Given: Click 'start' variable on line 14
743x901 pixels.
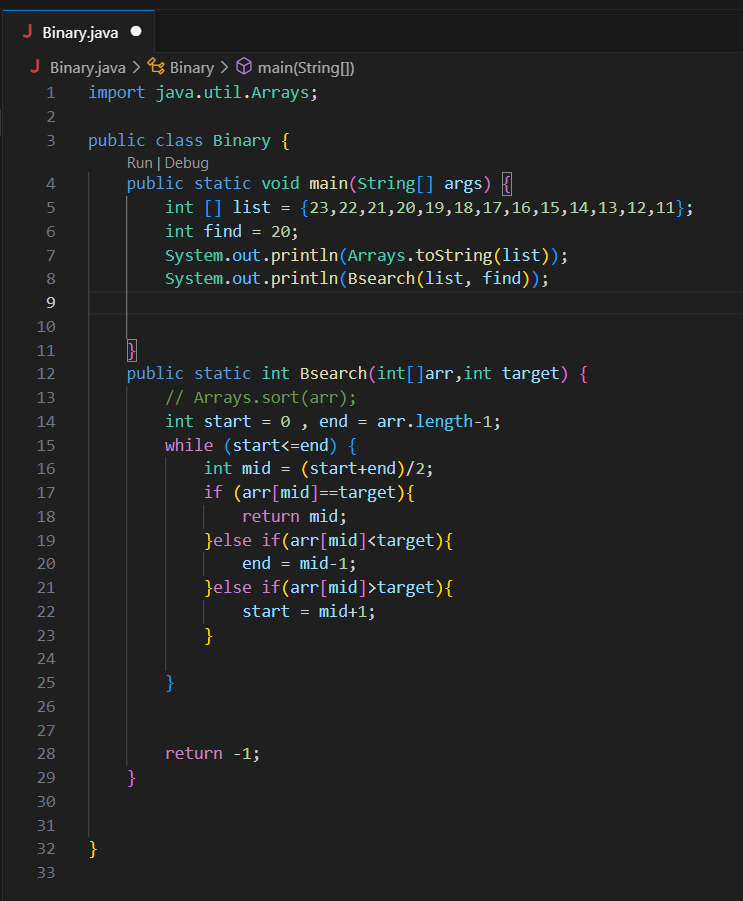Looking at the screenshot, I should [x=227, y=421].
